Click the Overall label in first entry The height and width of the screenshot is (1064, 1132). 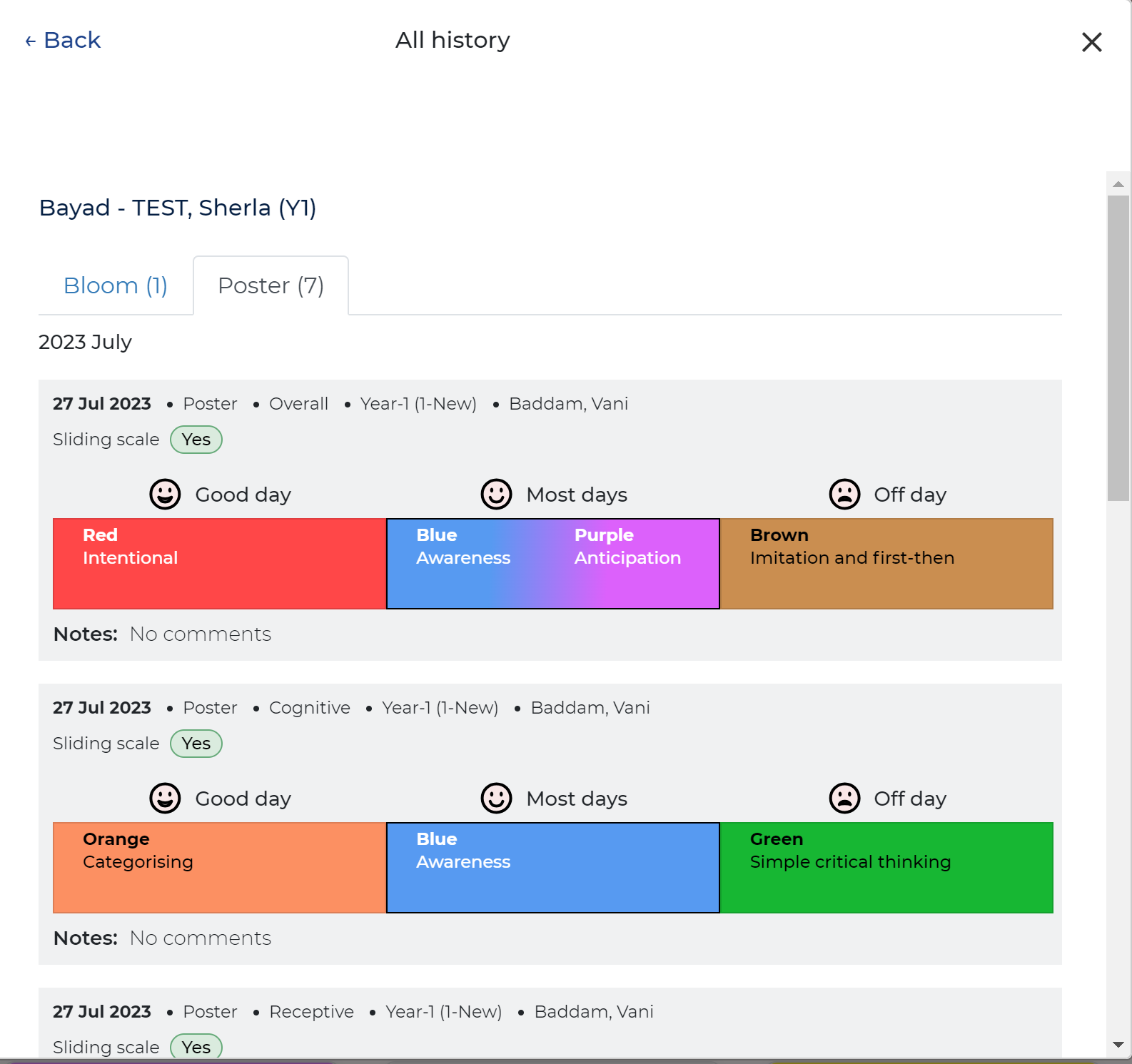298,404
